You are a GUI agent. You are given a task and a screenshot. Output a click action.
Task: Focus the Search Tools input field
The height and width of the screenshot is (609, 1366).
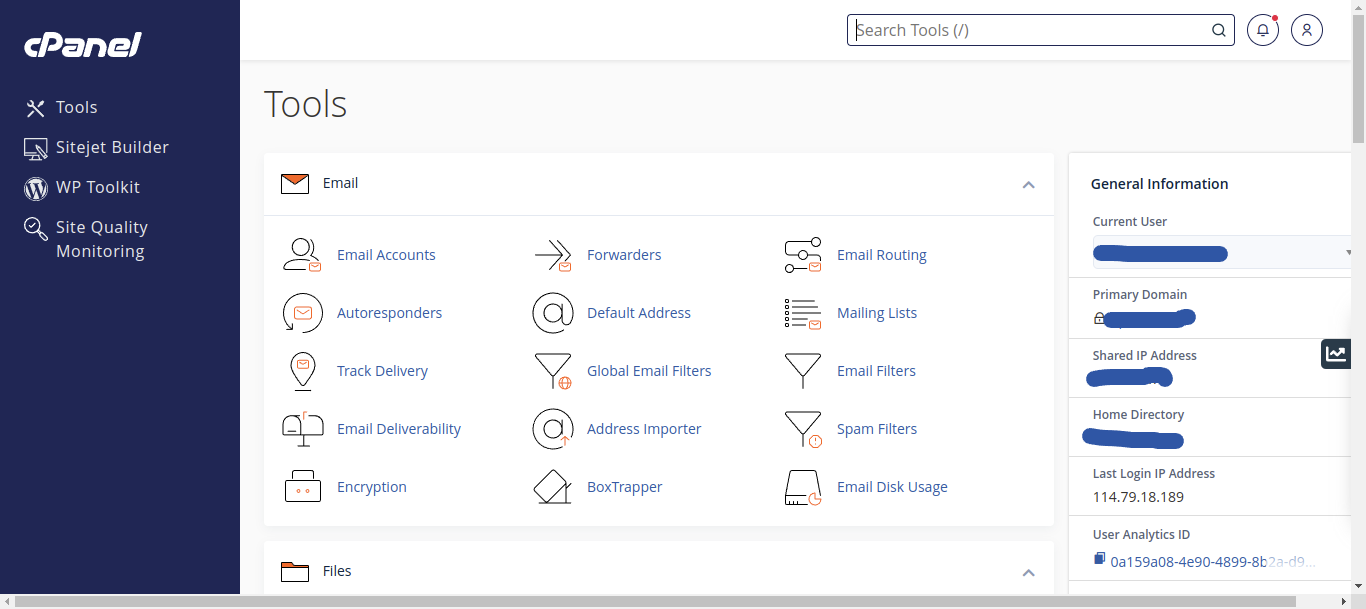pos(1030,30)
